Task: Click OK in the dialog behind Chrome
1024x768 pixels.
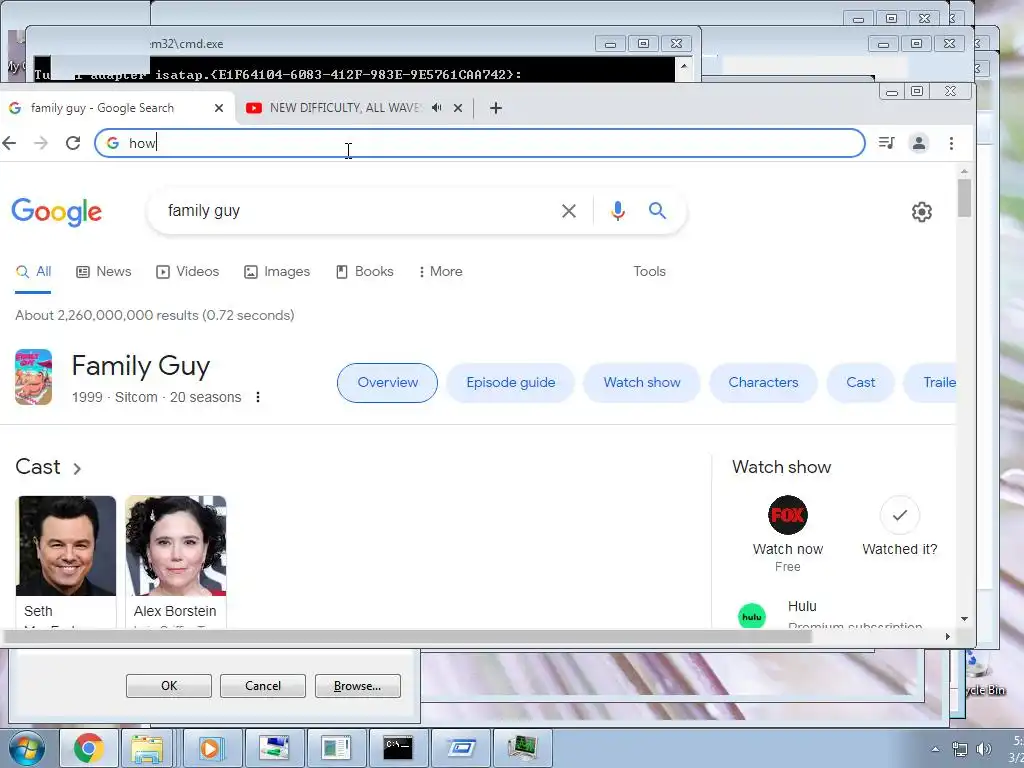Action: [168, 686]
